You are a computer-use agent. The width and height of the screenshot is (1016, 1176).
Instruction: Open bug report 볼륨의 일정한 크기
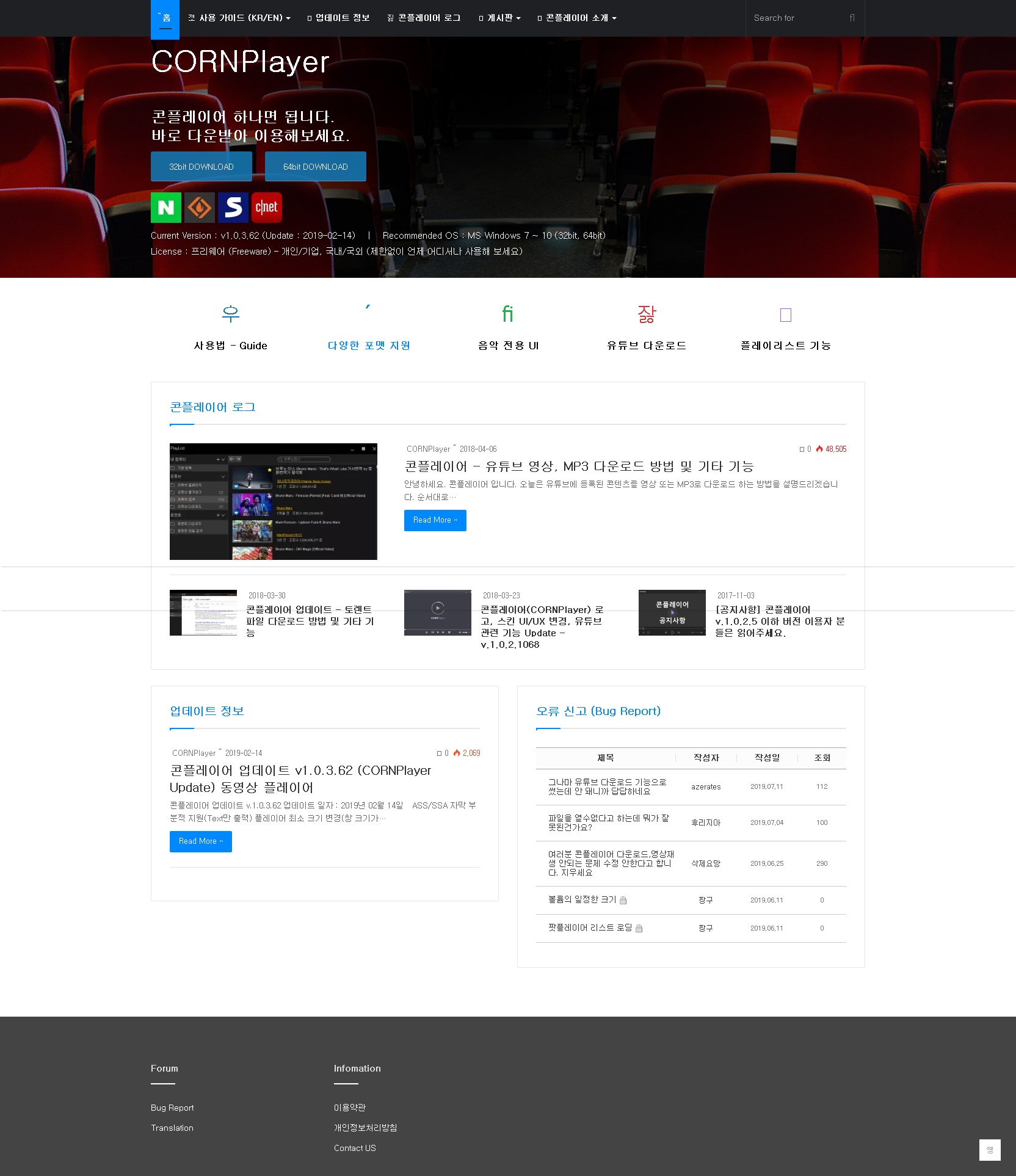[582, 900]
